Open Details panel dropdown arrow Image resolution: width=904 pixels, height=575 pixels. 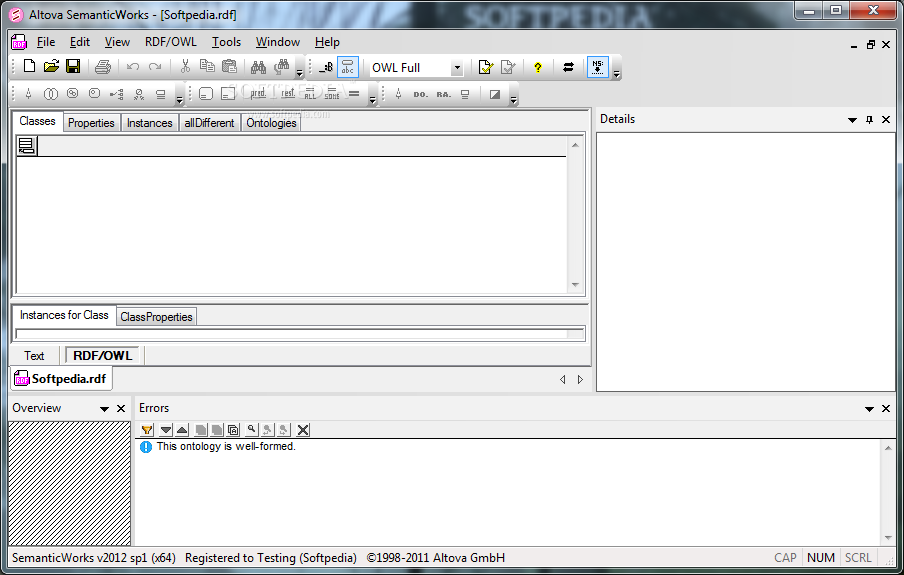[x=852, y=120]
